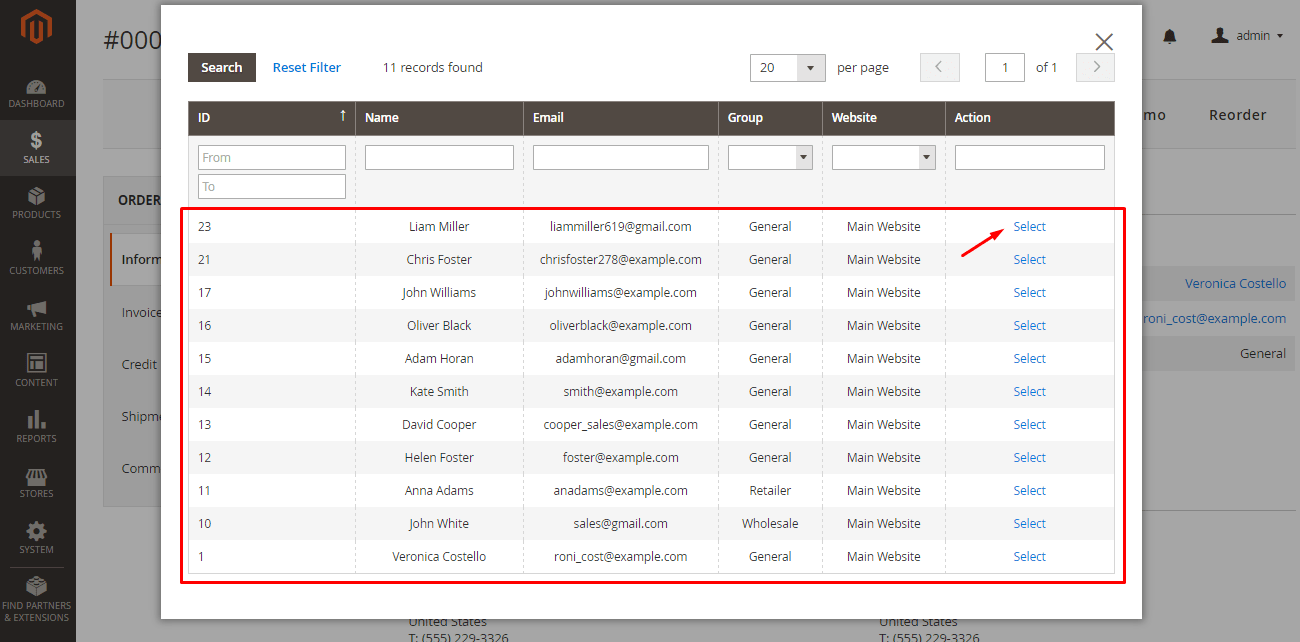Click the Search button
Screen dimensions: 1300x642
[221, 67]
